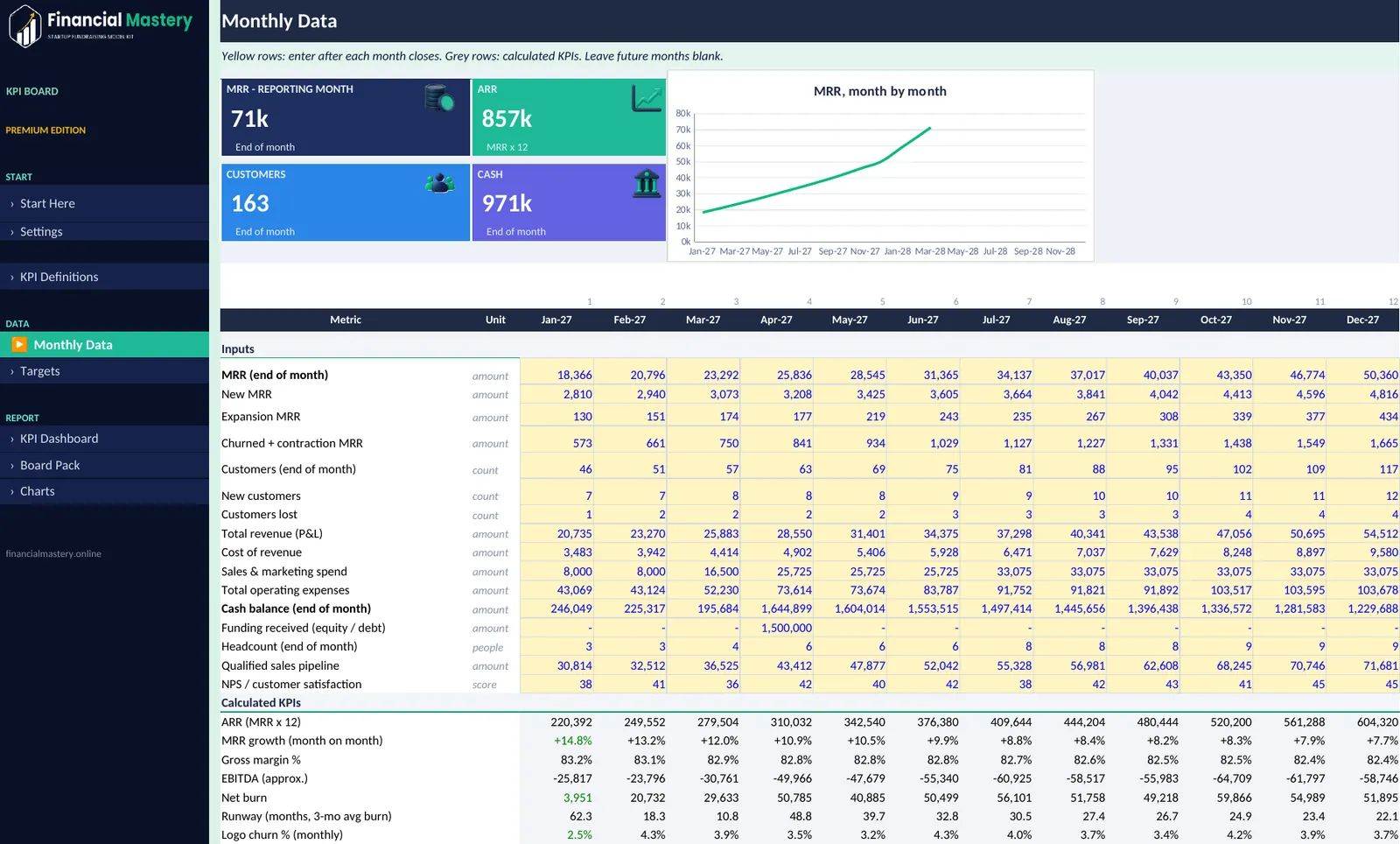Select the 857k ARR value
Screen dimensions: 1400x844
(x=507, y=118)
